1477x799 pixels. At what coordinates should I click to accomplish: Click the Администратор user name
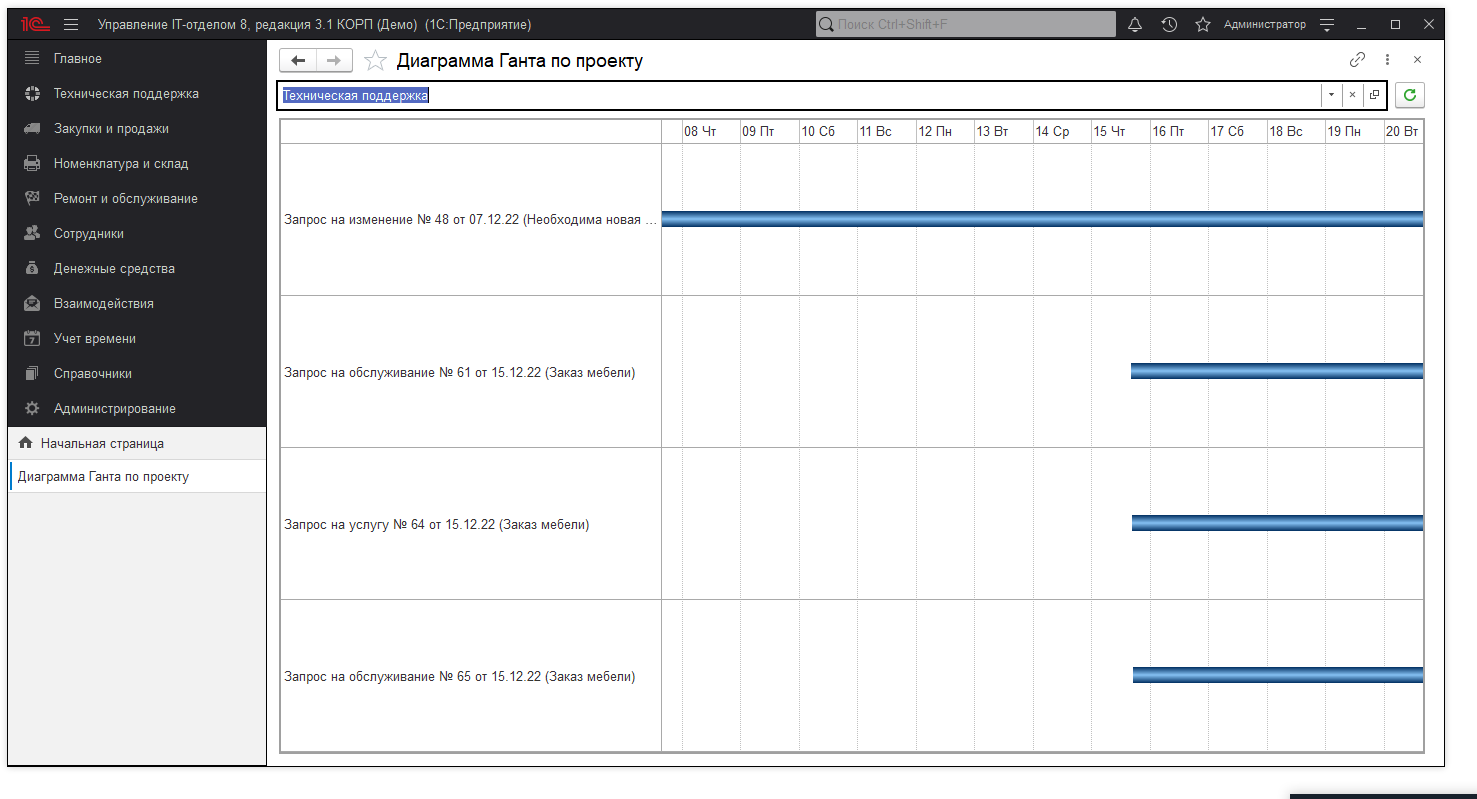(1264, 24)
